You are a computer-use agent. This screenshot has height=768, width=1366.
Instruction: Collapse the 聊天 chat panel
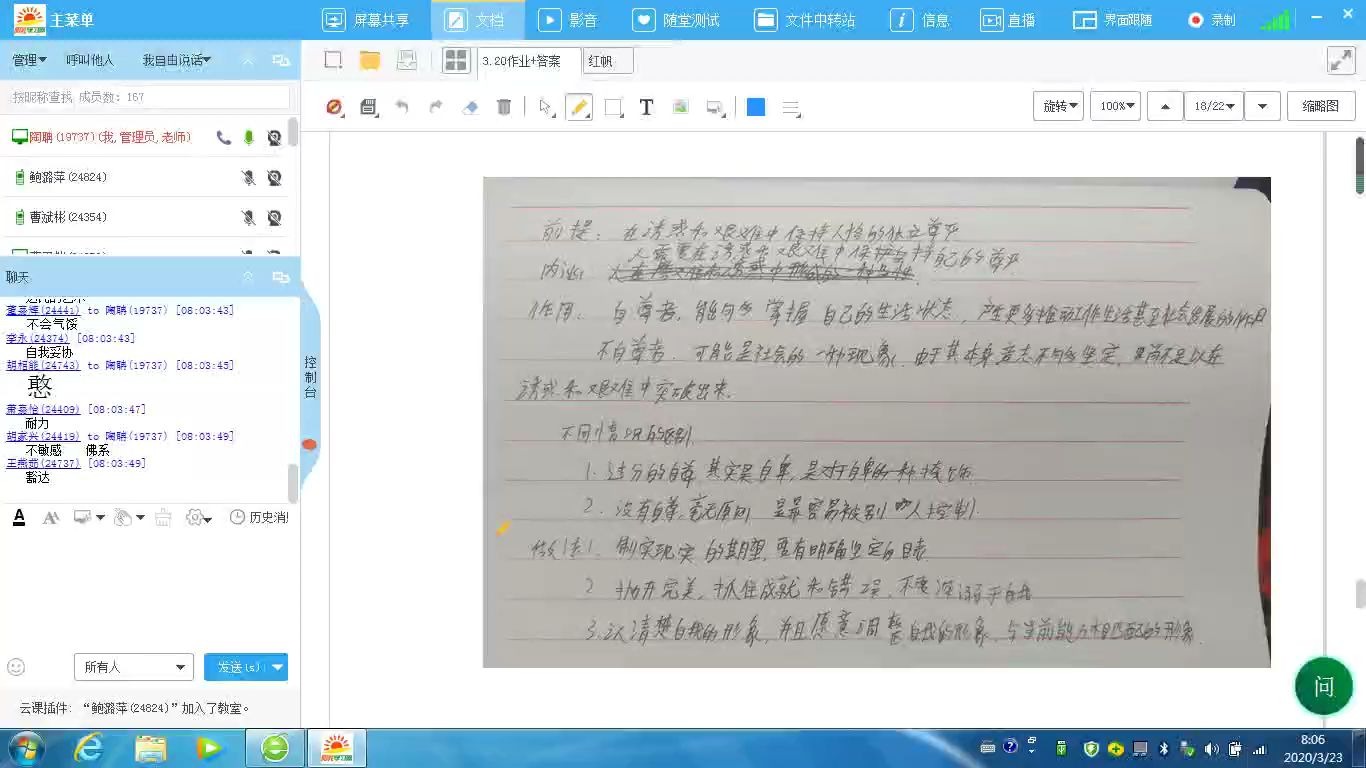[248, 277]
